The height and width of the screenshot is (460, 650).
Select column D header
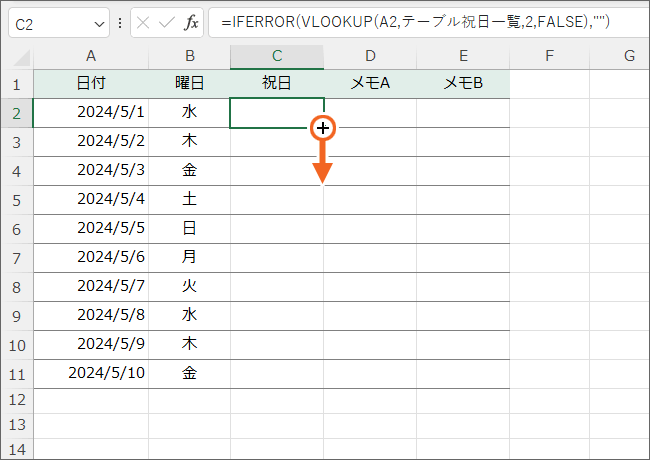(x=370, y=56)
